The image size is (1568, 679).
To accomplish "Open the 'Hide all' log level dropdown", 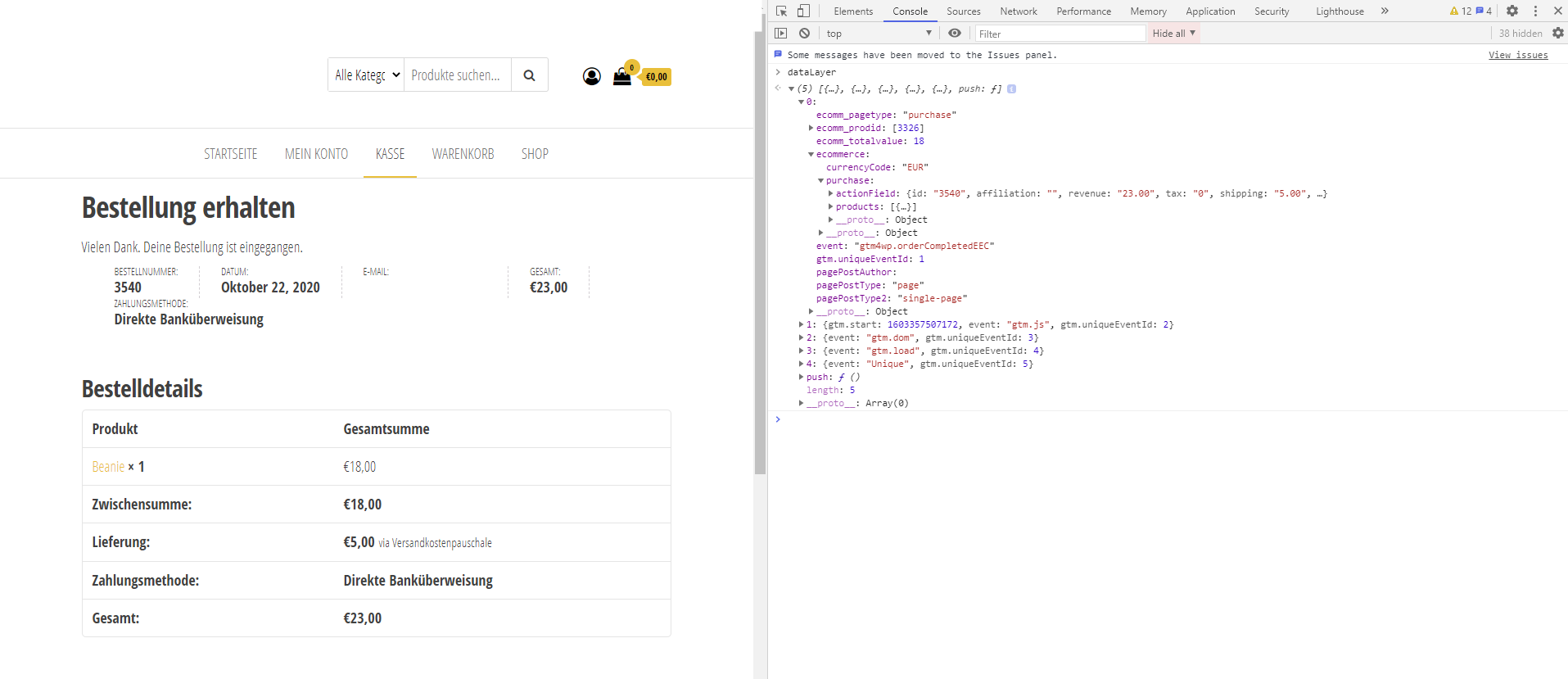I will click(1173, 34).
